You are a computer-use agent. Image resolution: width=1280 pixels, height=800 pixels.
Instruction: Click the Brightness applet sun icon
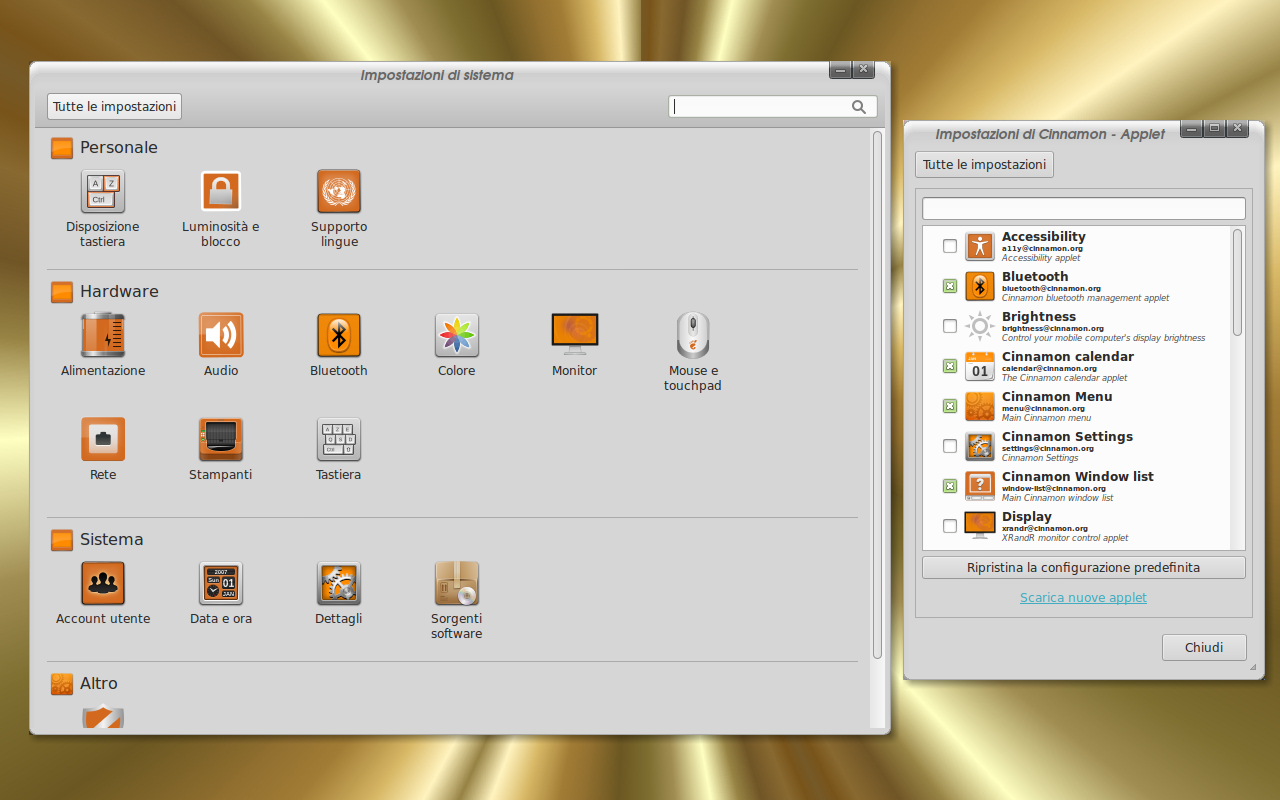[x=980, y=326]
